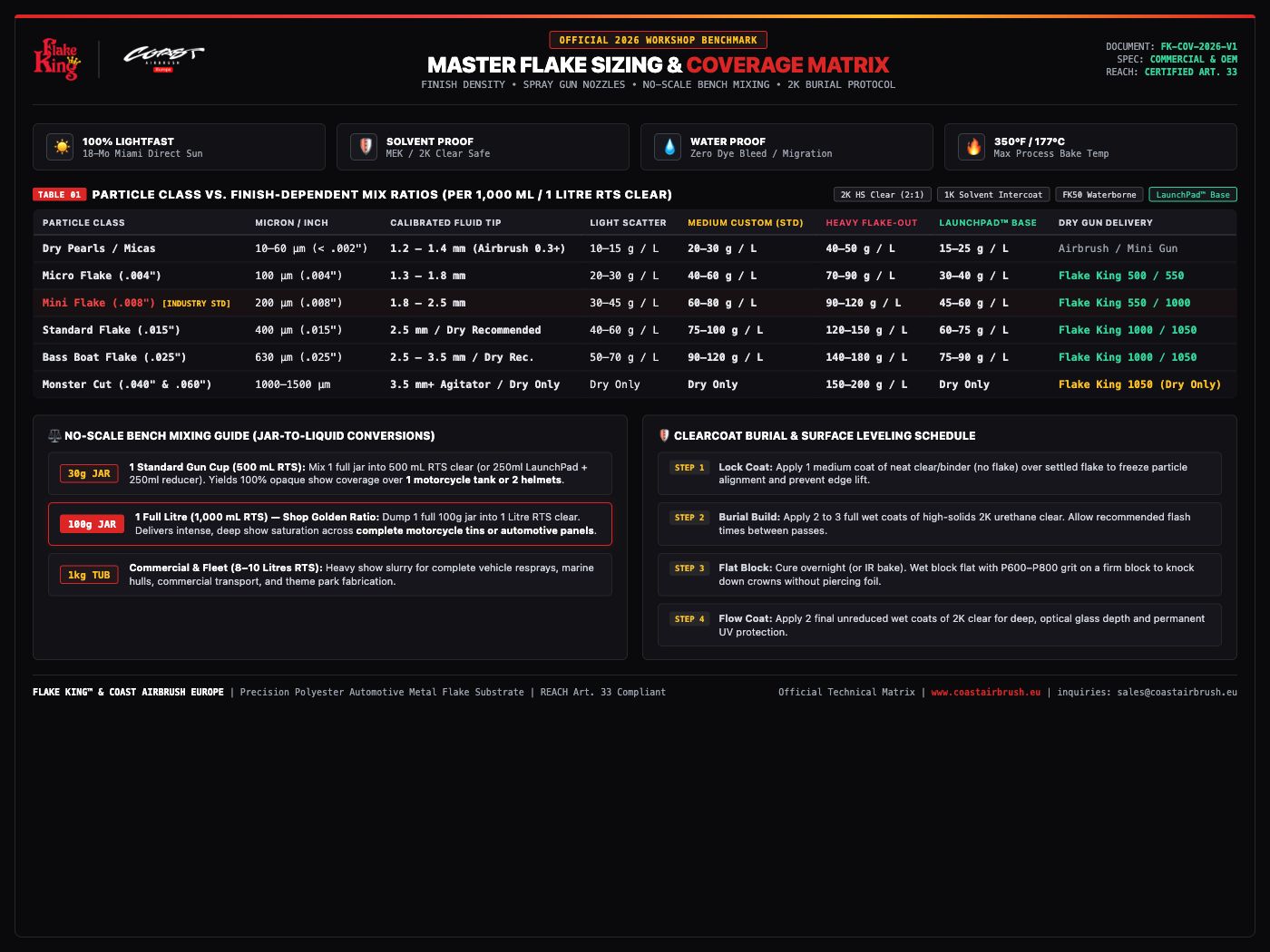This screenshot has height=952, width=1270.
Task: Select the 100g JAR red badge
Action: tap(92, 524)
